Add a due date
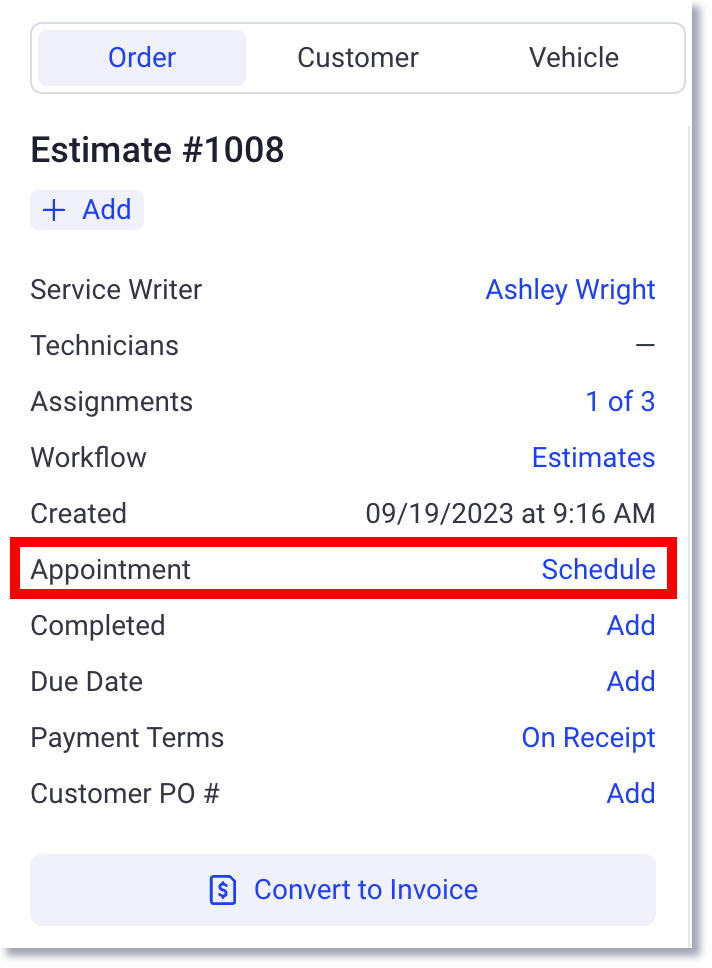 (631, 681)
